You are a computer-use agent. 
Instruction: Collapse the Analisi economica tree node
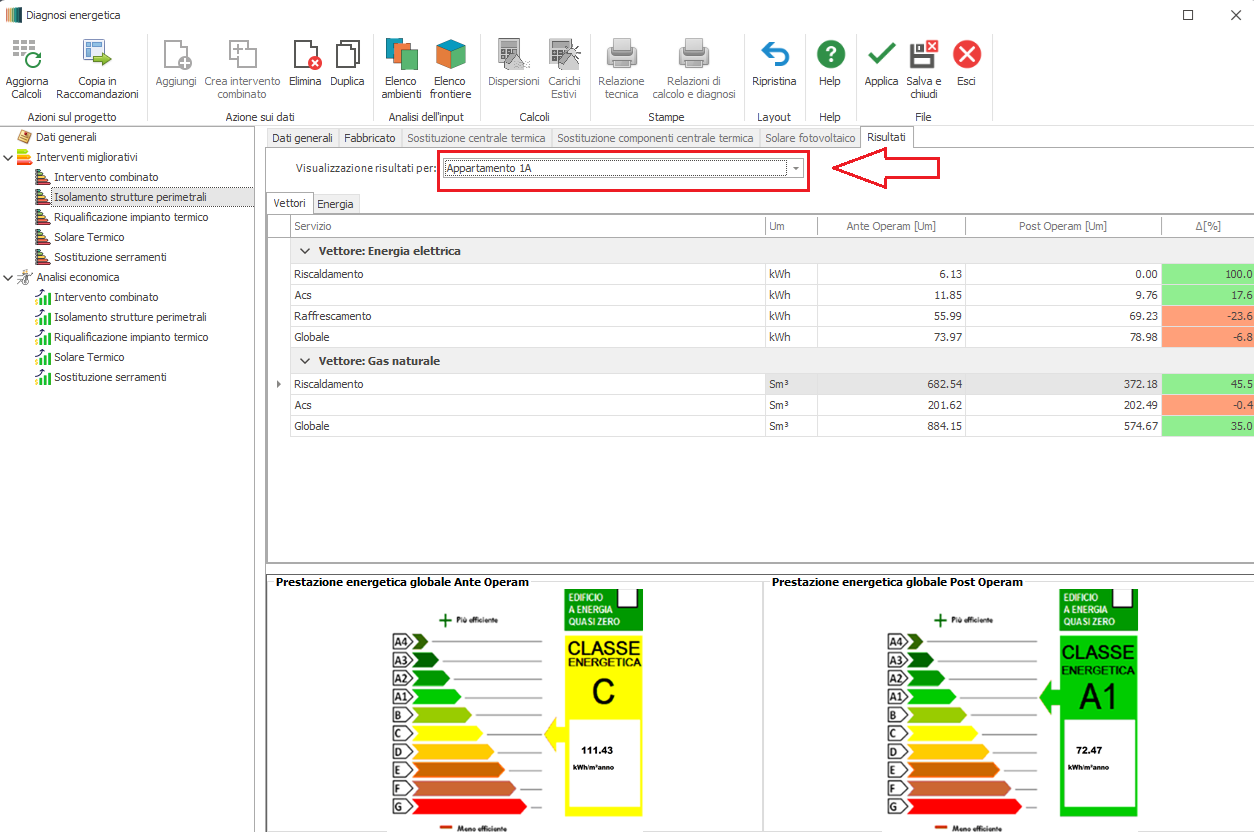coord(9,277)
